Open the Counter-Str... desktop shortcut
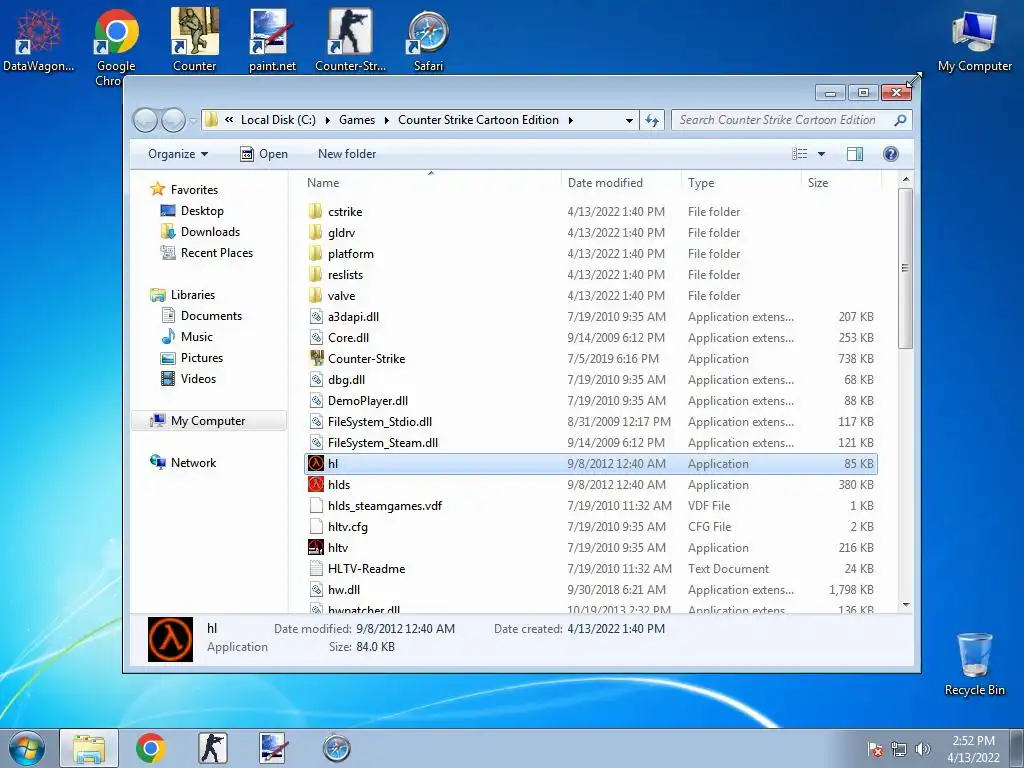The width and height of the screenshot is (1024, 768). (351, 39)
